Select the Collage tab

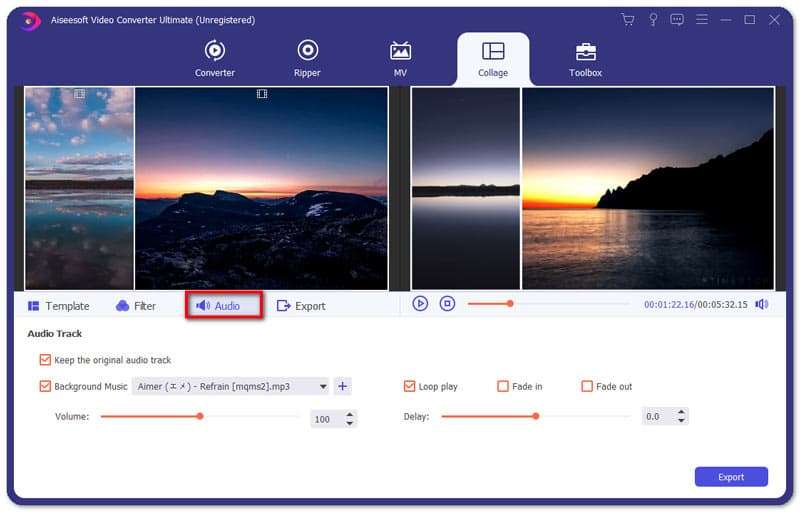[x=493, y=59]
